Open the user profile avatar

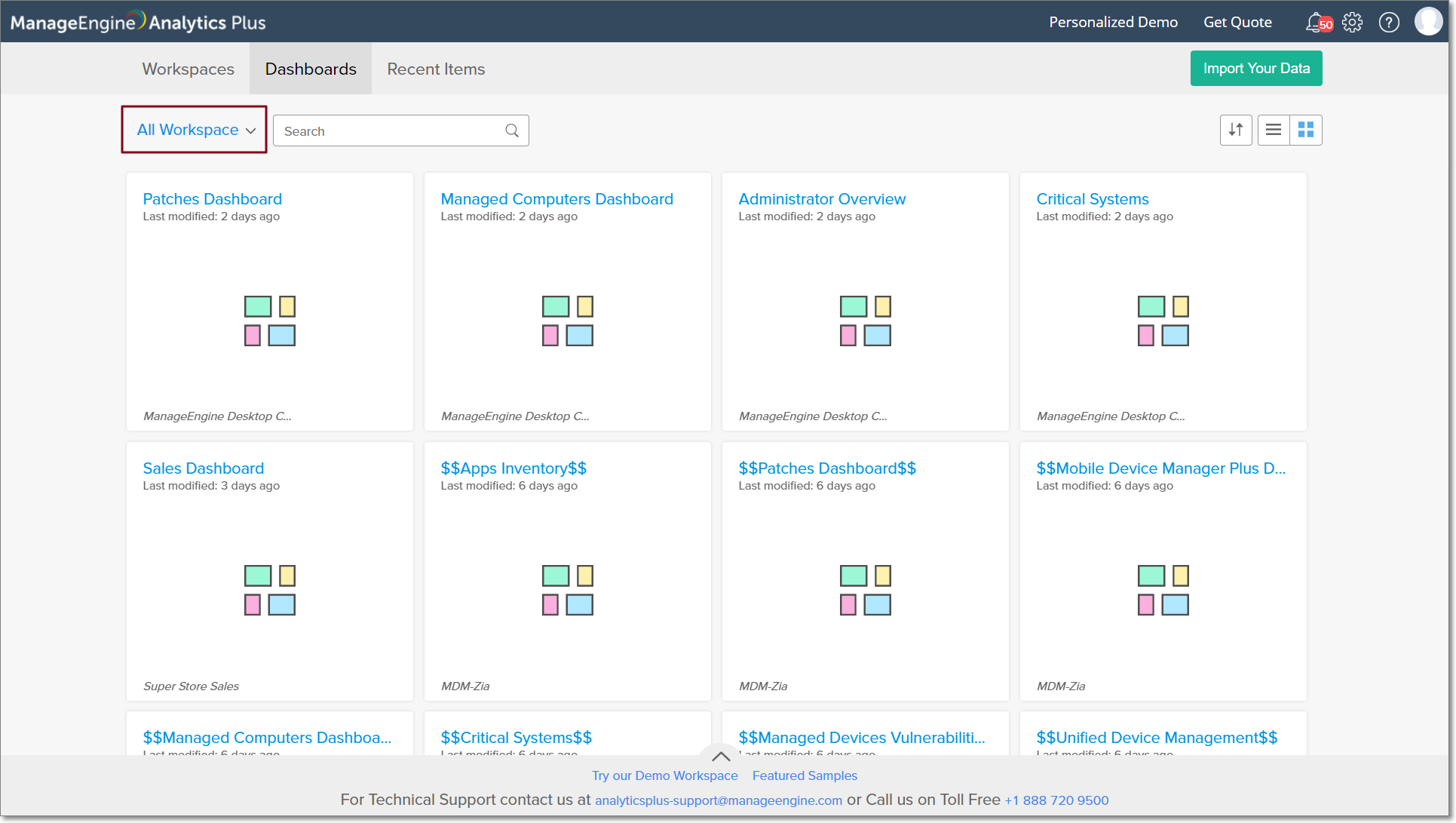pyautogui.click(x=1428, y=22)
